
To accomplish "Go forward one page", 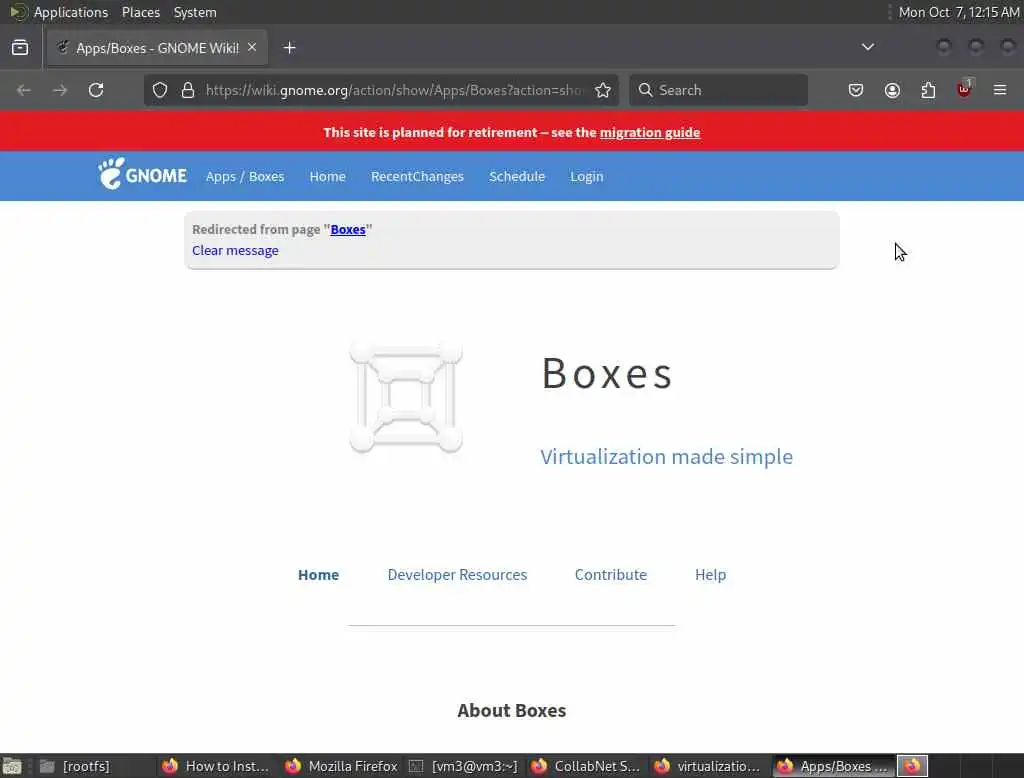I will (x=60, y=90).
